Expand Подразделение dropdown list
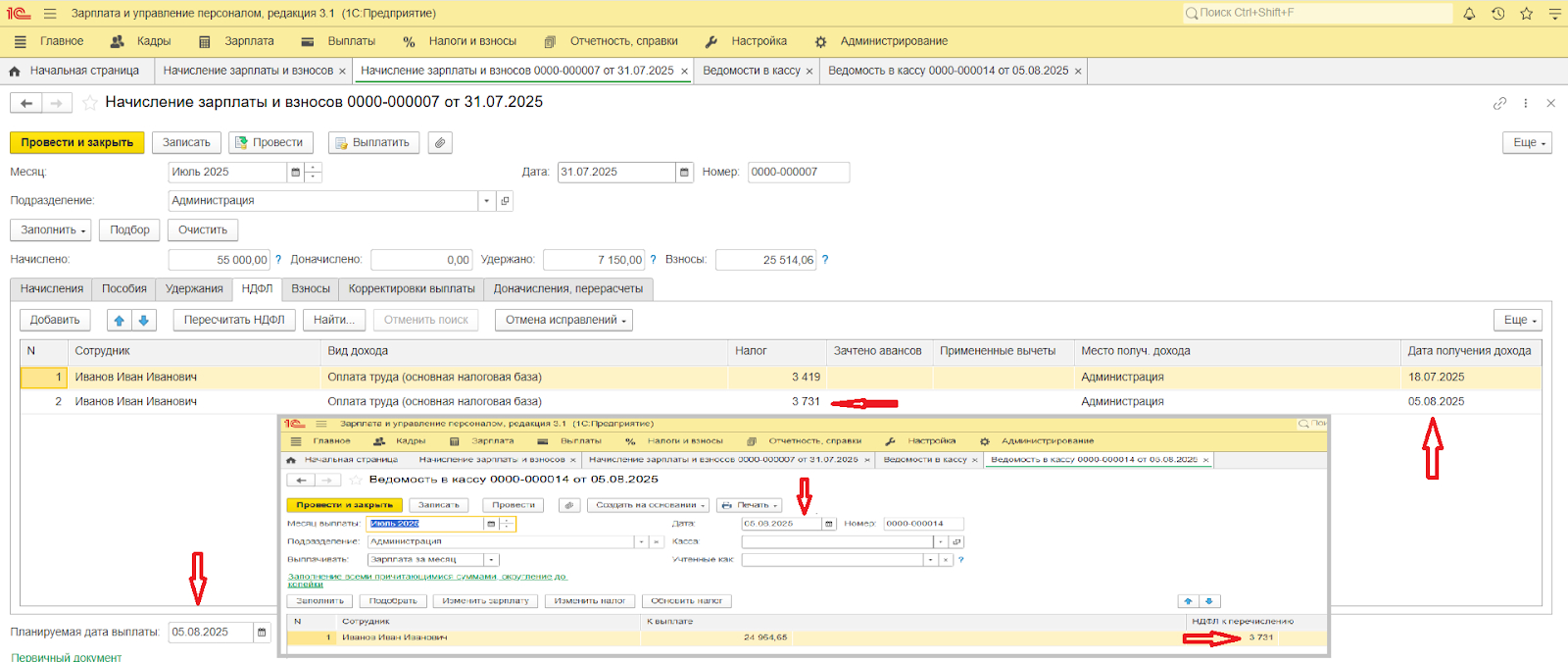 [486, 201]
